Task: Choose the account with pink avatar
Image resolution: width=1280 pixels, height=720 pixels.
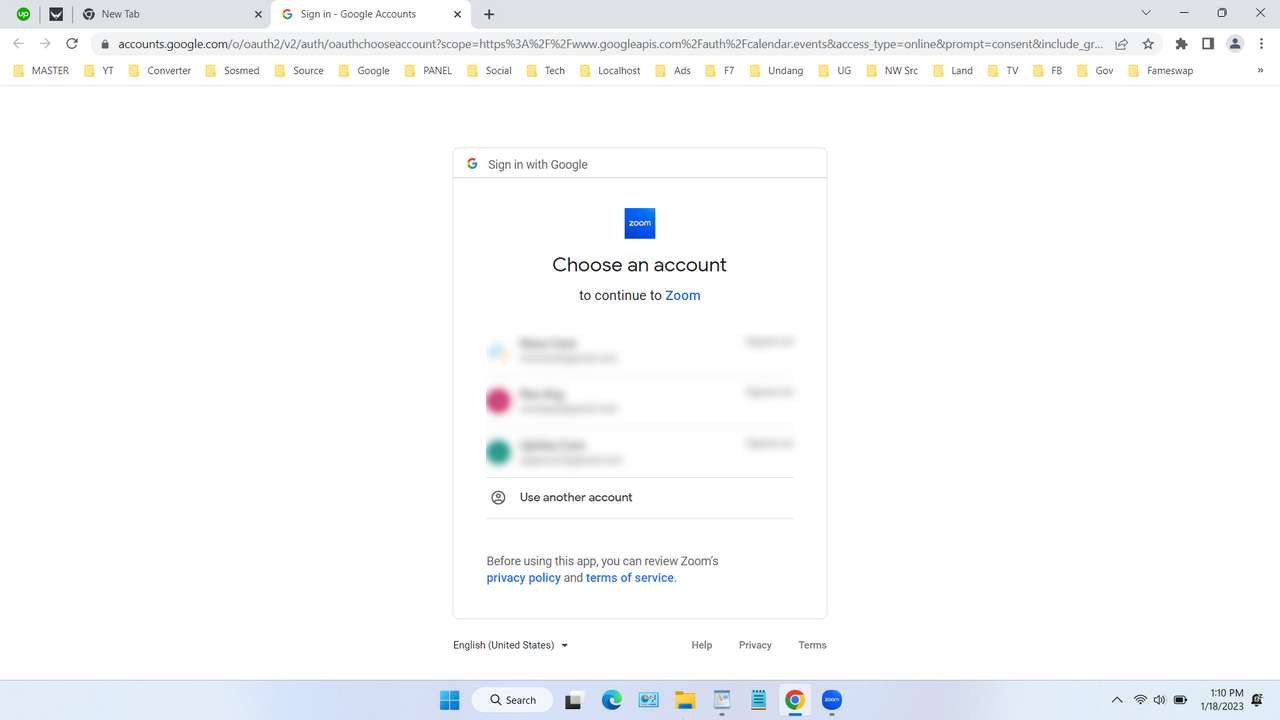Action: 640,401
